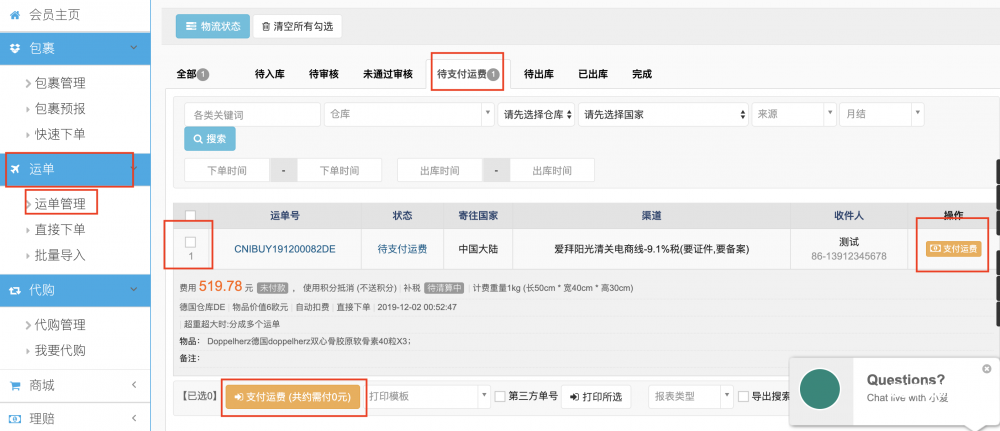Tick the checkbox for order row 1
Screen dimensions: 1000x431
pyautogui.click(x=190, y=242)
